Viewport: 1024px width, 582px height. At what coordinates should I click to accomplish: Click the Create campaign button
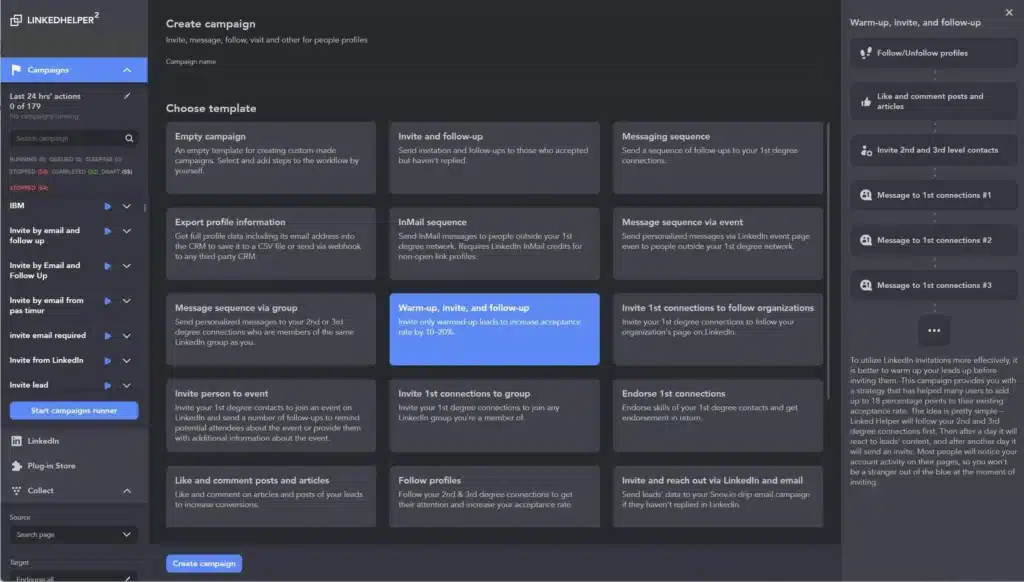pyautogui.click(x=203, y=563)
